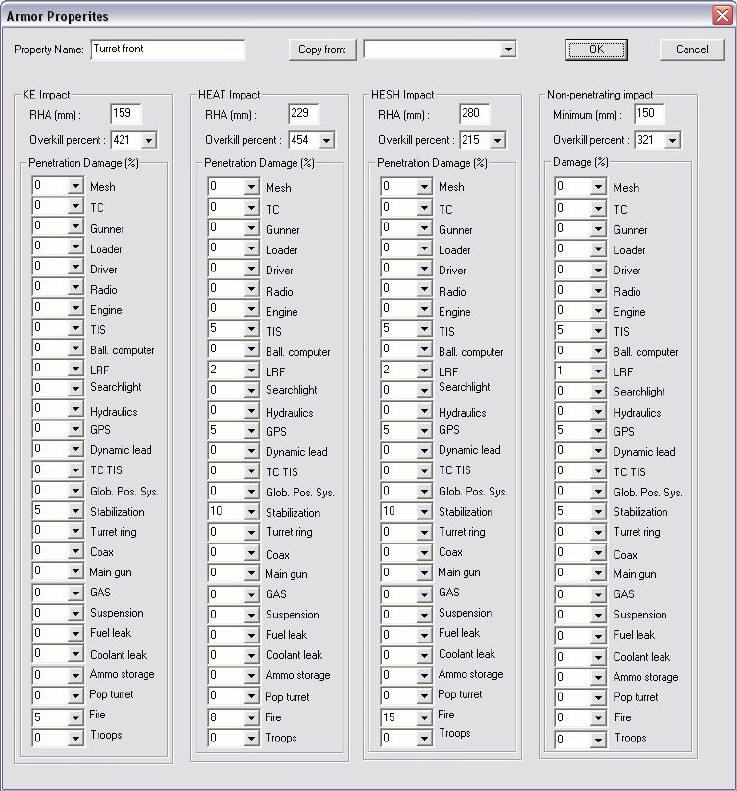
Task: Click the Copy from button
Action: tap(322, 49)
